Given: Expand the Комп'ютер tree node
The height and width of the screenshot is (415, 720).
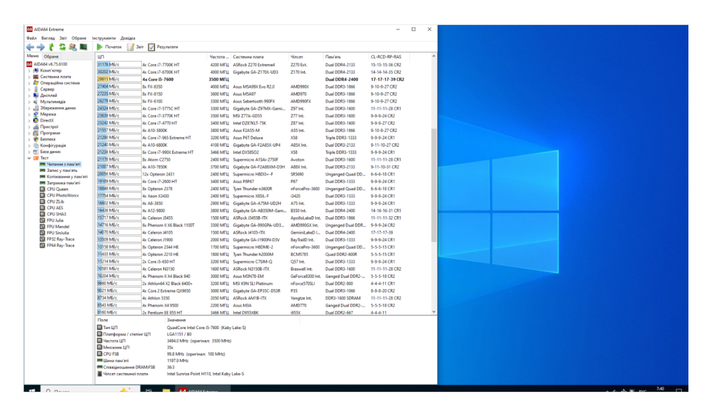Looking at the screenshot, I should point(29,71).
